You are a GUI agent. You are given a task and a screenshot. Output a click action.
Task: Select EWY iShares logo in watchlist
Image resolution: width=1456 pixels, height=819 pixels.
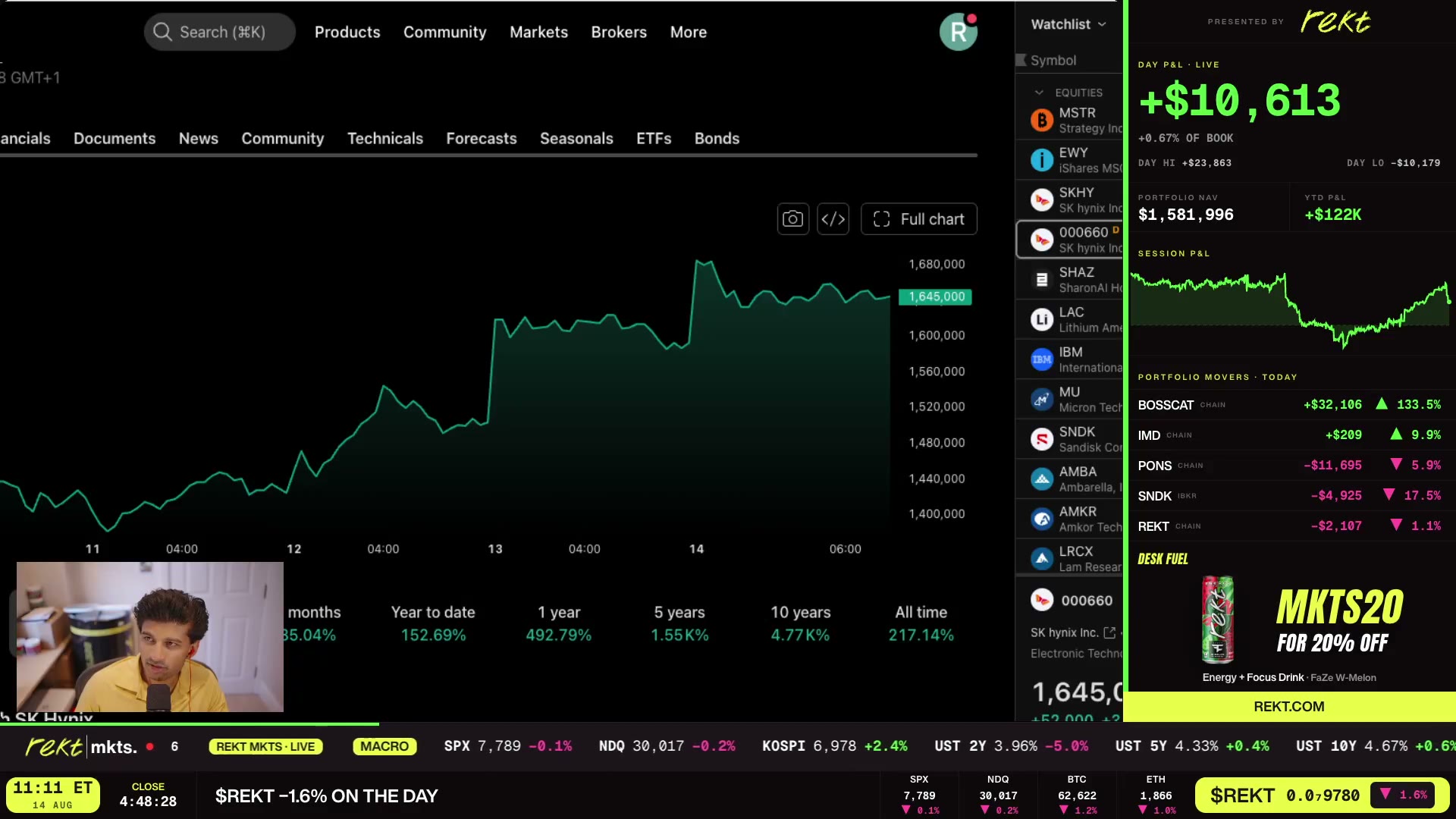(1042, 160)
